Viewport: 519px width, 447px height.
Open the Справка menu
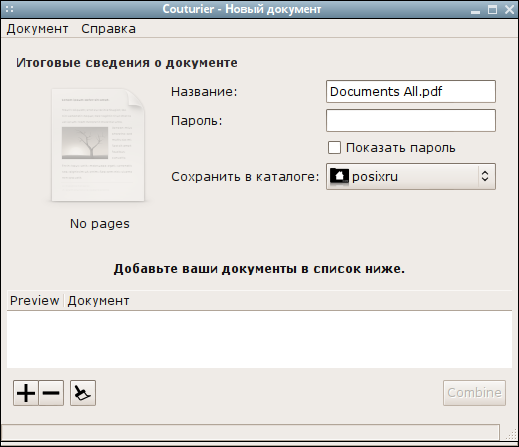pos(108,29)
